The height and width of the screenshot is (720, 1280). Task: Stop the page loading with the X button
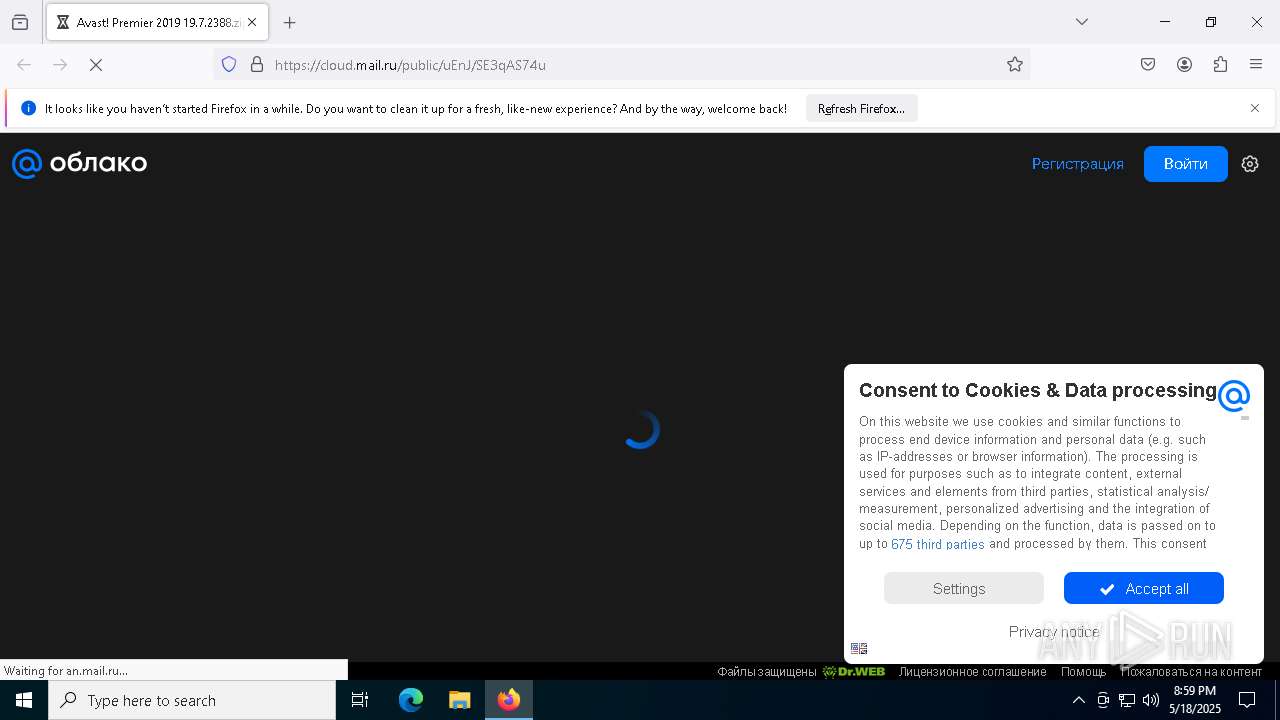point(96,65)
